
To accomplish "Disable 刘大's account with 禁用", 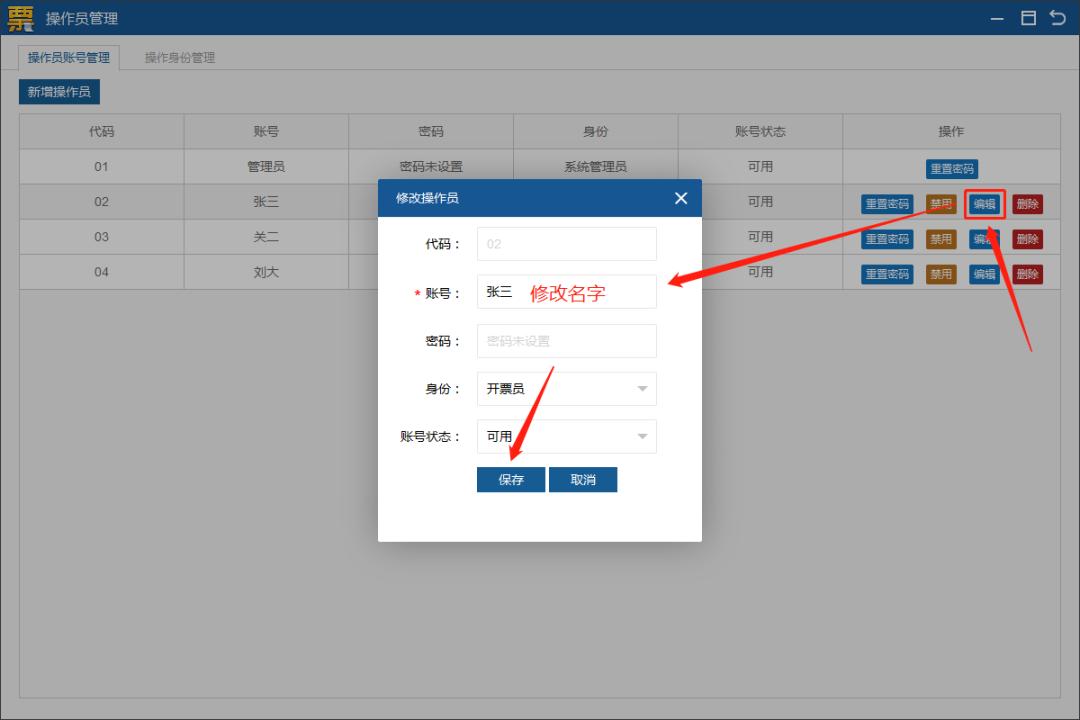I will pyautogui.click(x=940, y=274).
